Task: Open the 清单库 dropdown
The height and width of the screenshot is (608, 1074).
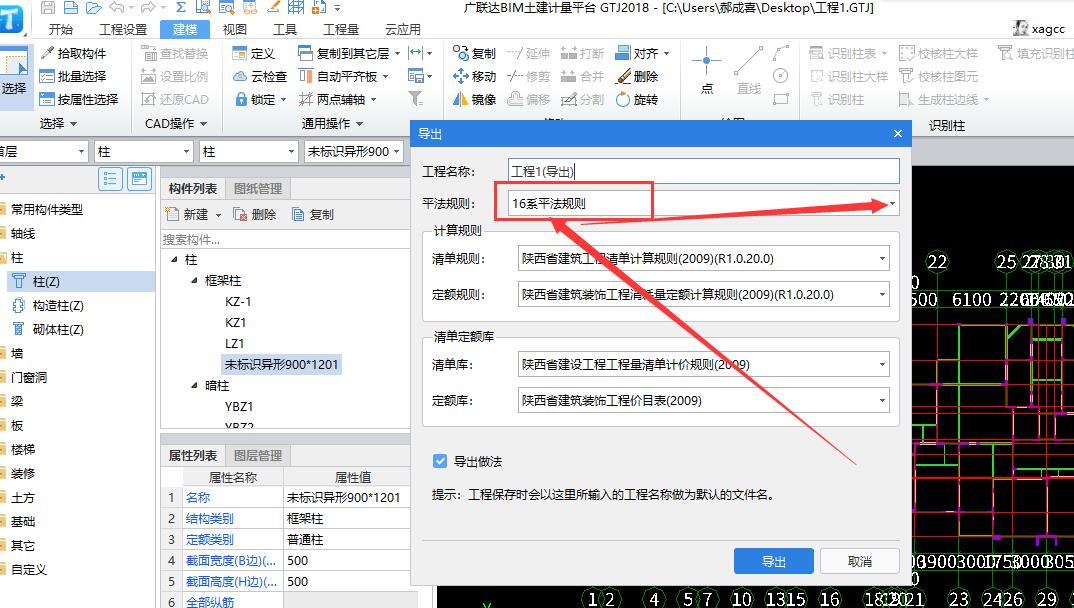Action: point(882,364)
